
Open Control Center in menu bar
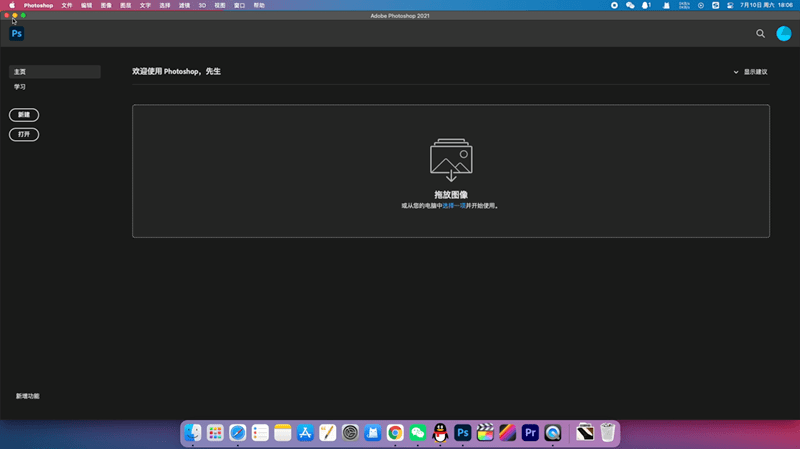pyautogui.click(x=730, y=5)
